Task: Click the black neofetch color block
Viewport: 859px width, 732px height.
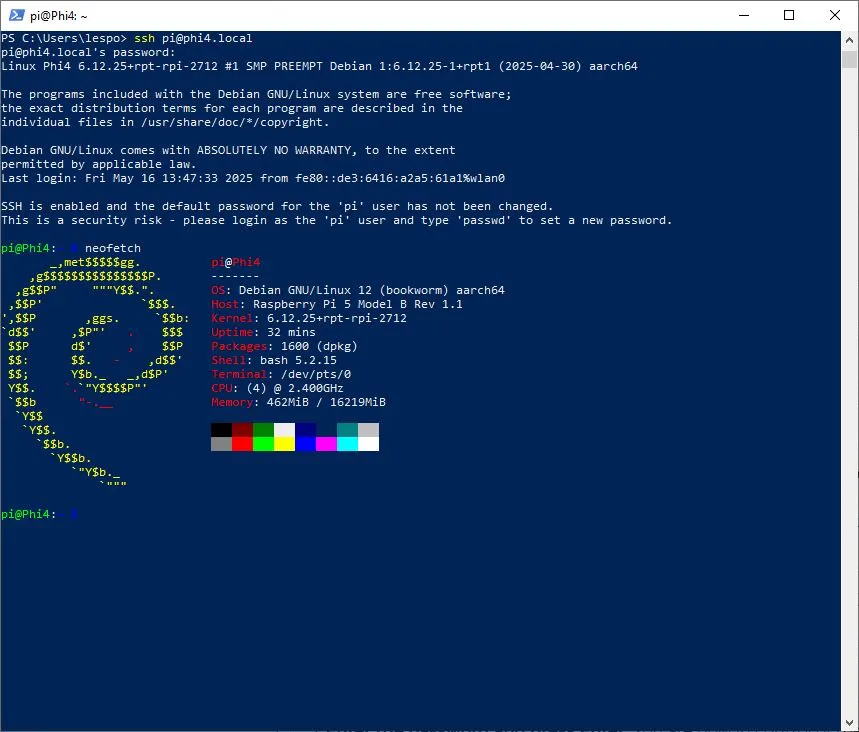Action: [x=221, y=430]
